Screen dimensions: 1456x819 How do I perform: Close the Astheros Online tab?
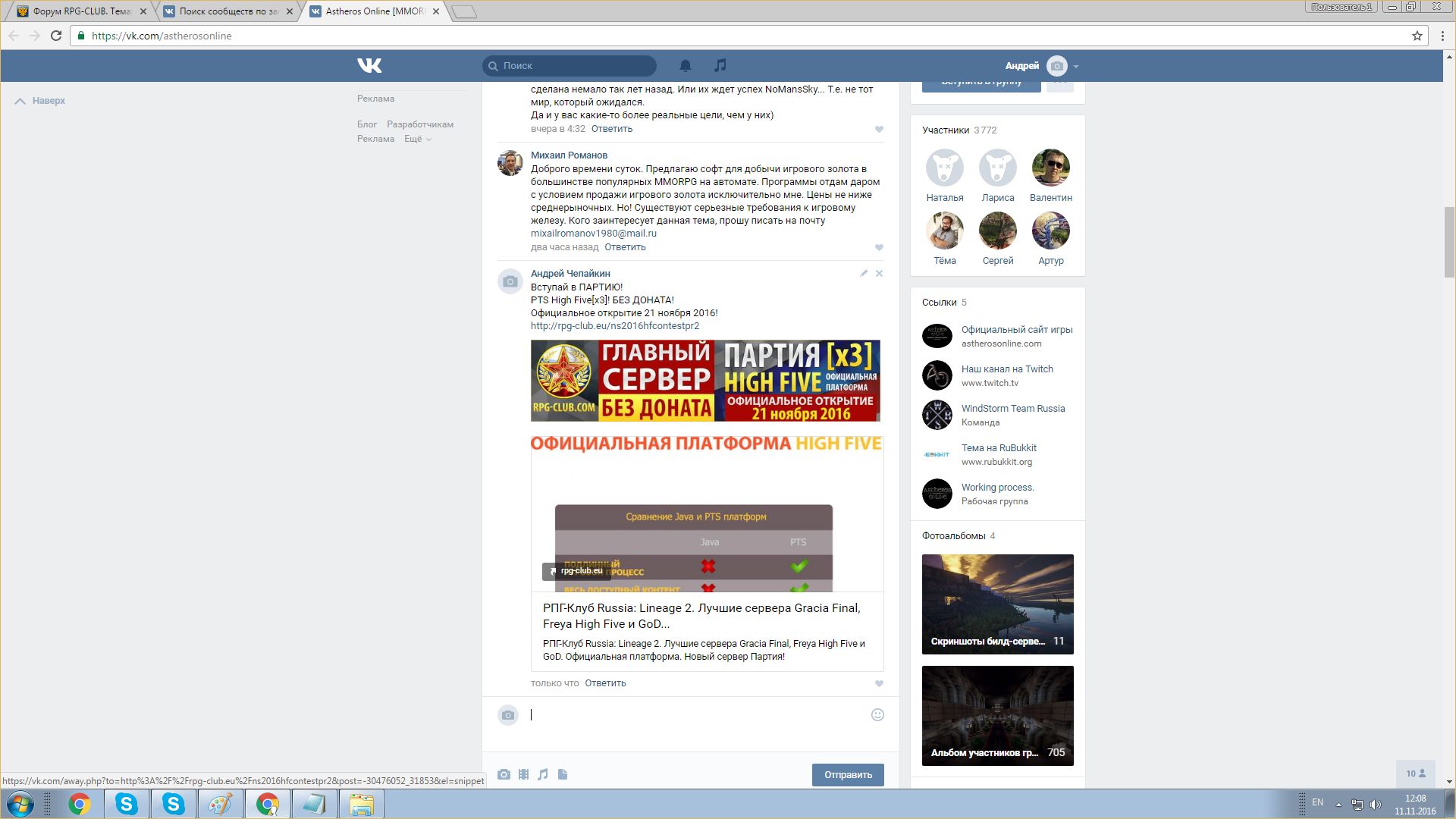point(436,11)
